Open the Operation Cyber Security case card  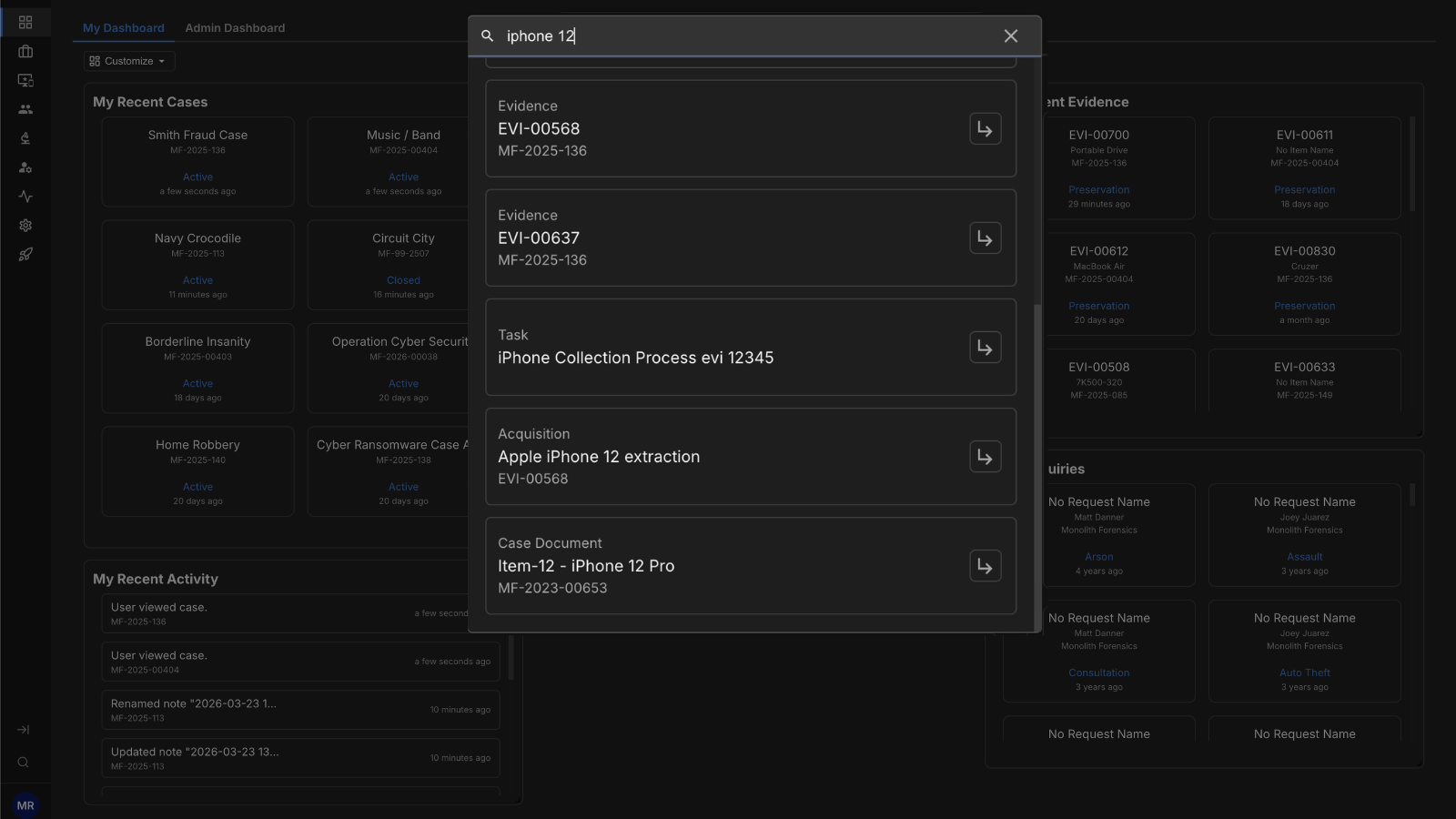[x=388, y=368]
